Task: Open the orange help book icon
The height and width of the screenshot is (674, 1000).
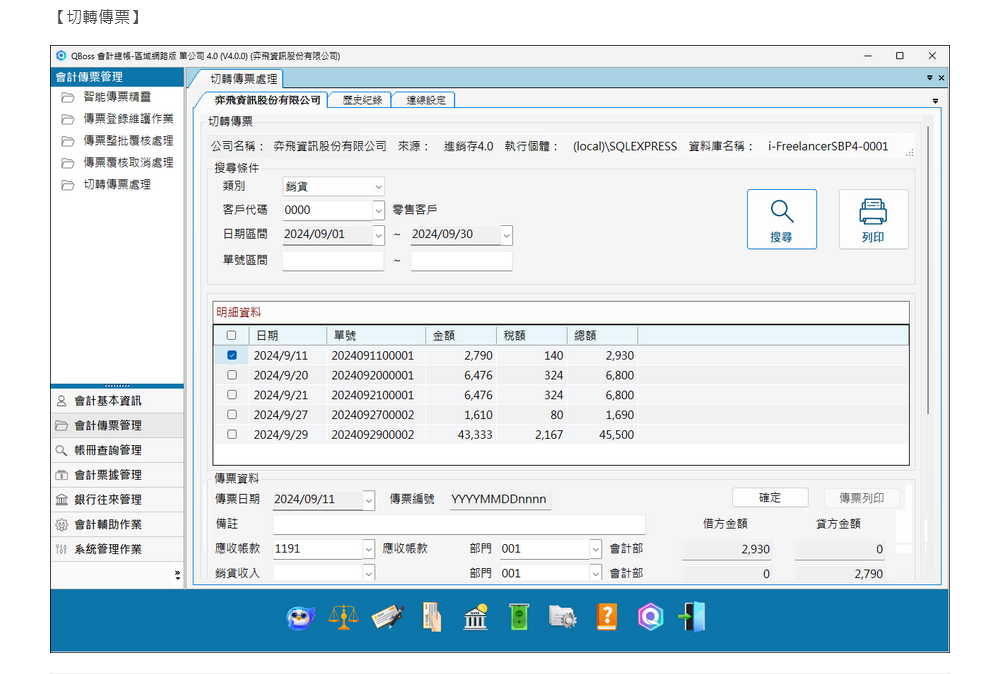Action: [607, 617]
